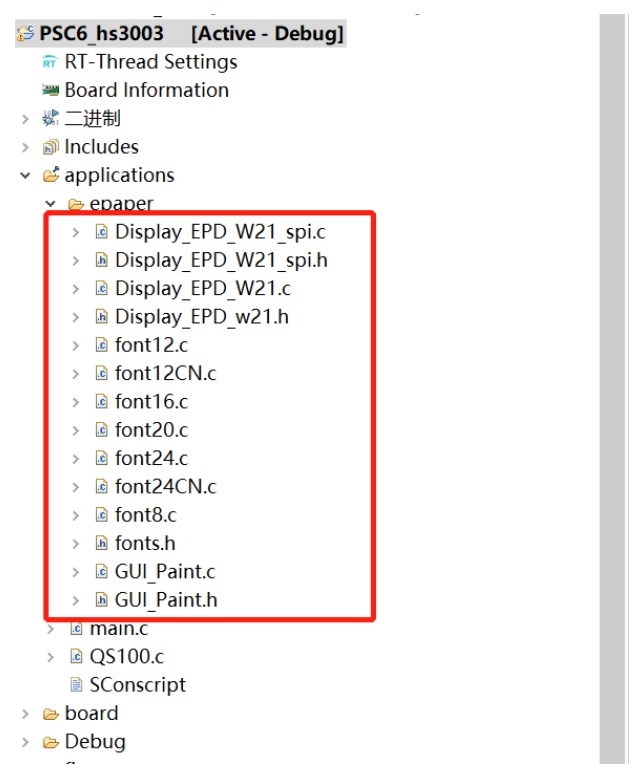Select the GUI_Paint.h file

click(x=166, y=601)
